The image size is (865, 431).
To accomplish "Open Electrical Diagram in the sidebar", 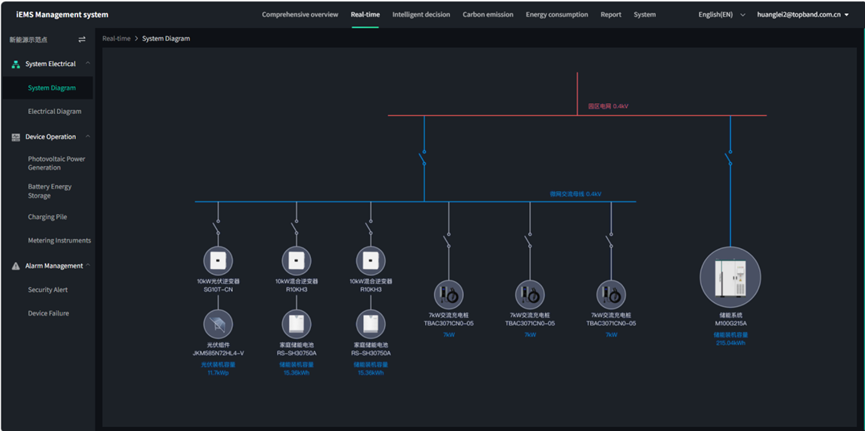I will click(55, 111).
